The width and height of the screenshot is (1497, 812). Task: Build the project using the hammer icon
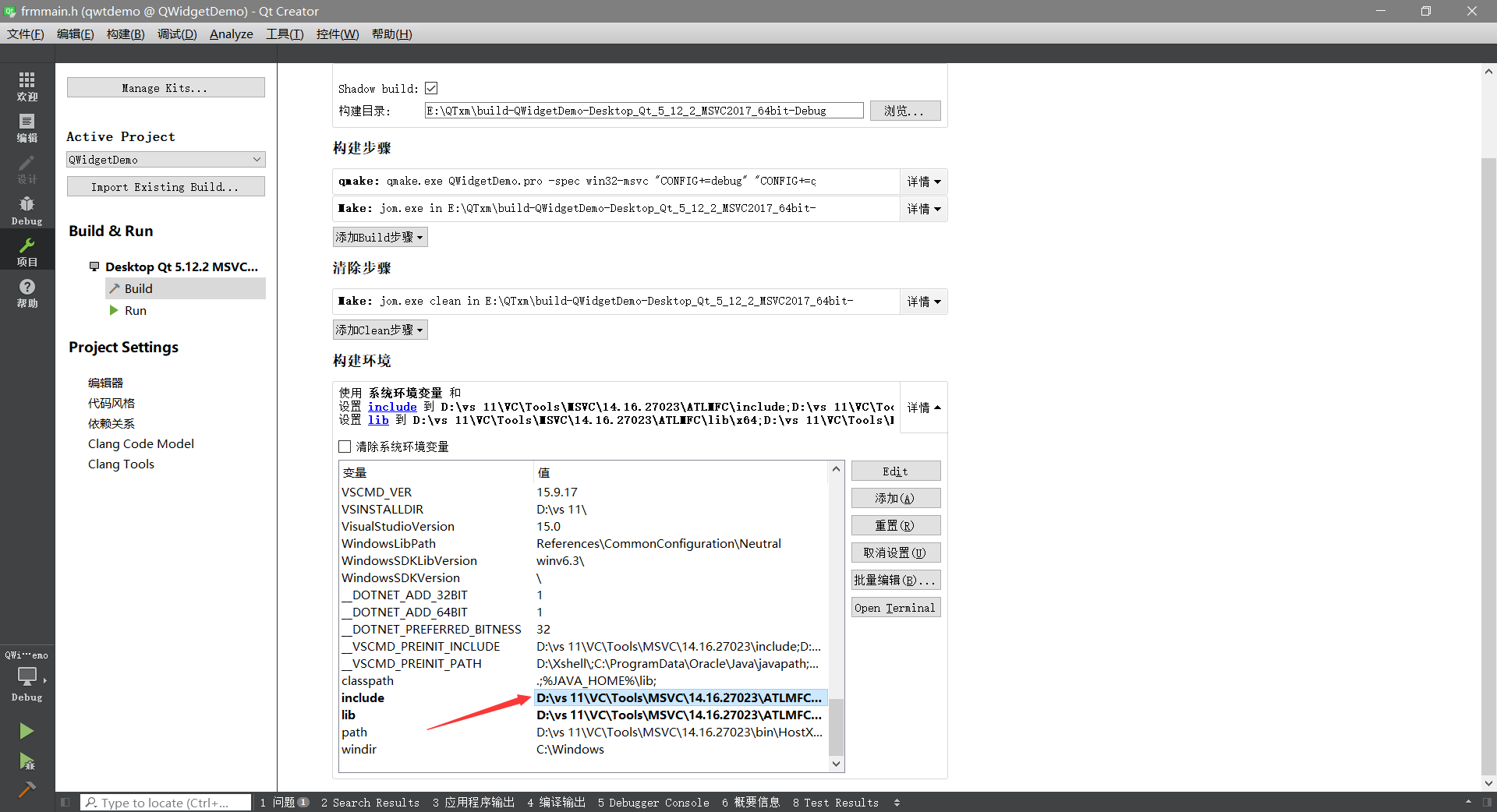[x=27, y=789]
